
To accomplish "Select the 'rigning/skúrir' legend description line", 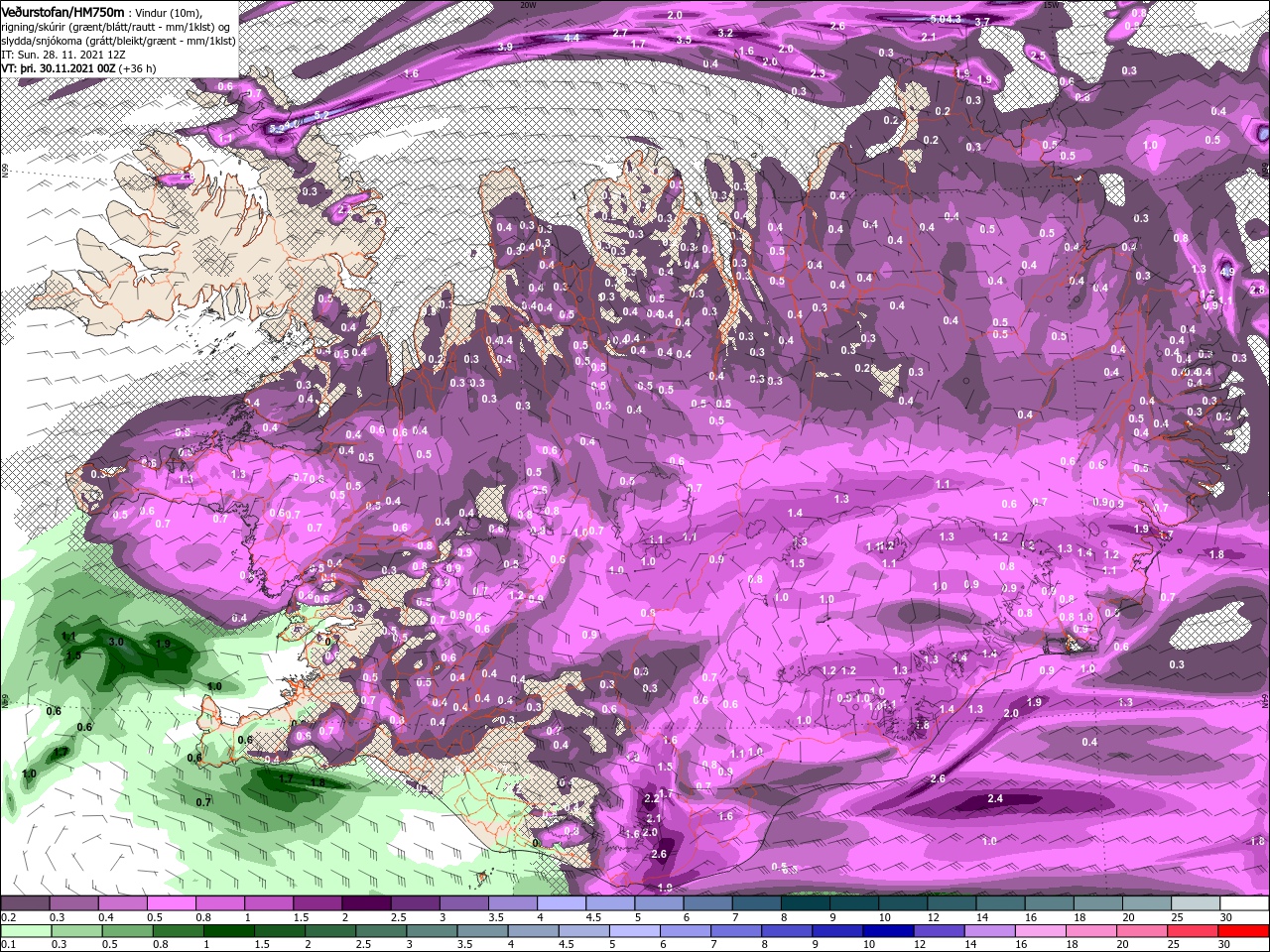I will [117, 27].
